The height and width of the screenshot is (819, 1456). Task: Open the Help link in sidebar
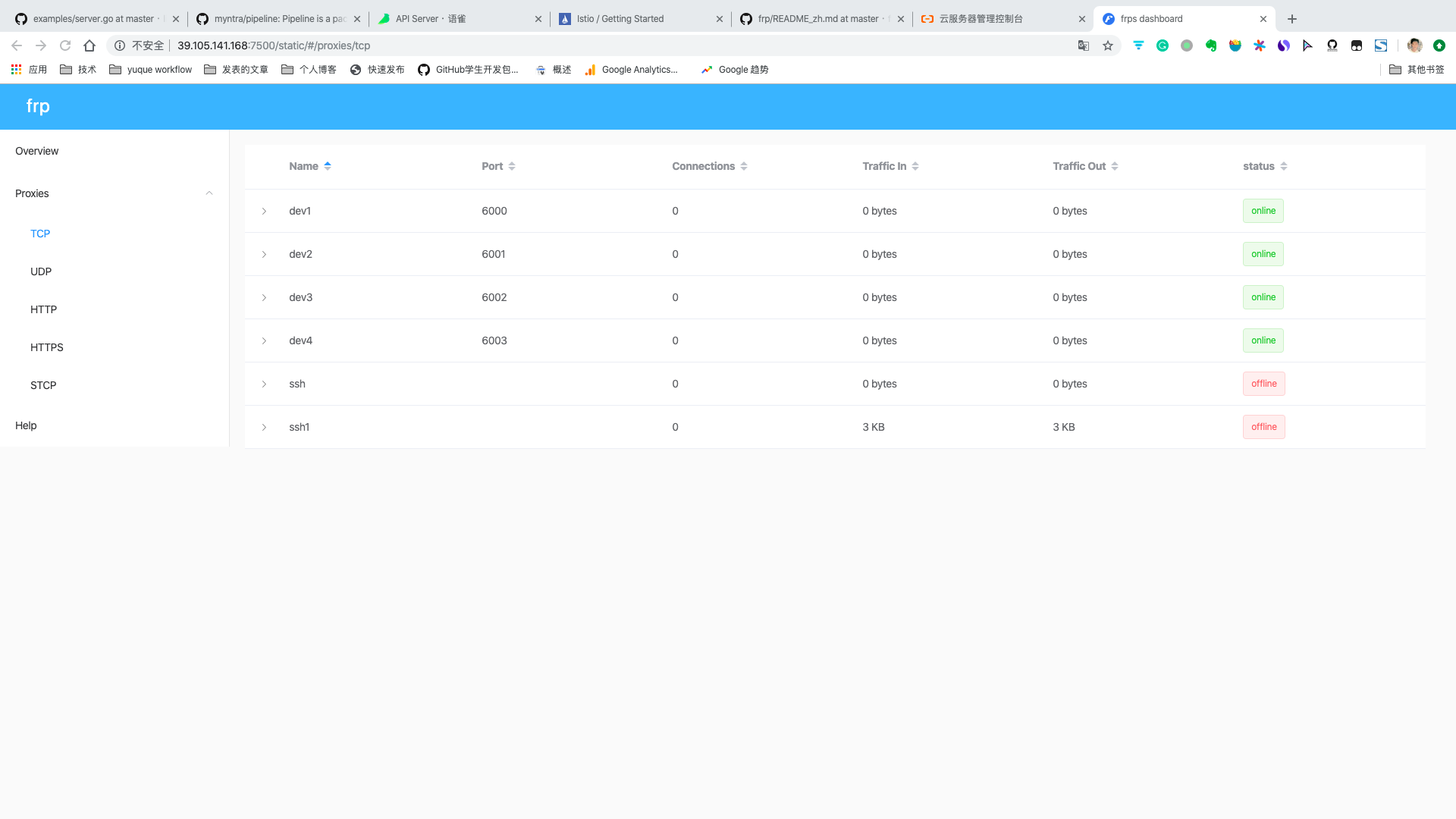coord(26,425)
